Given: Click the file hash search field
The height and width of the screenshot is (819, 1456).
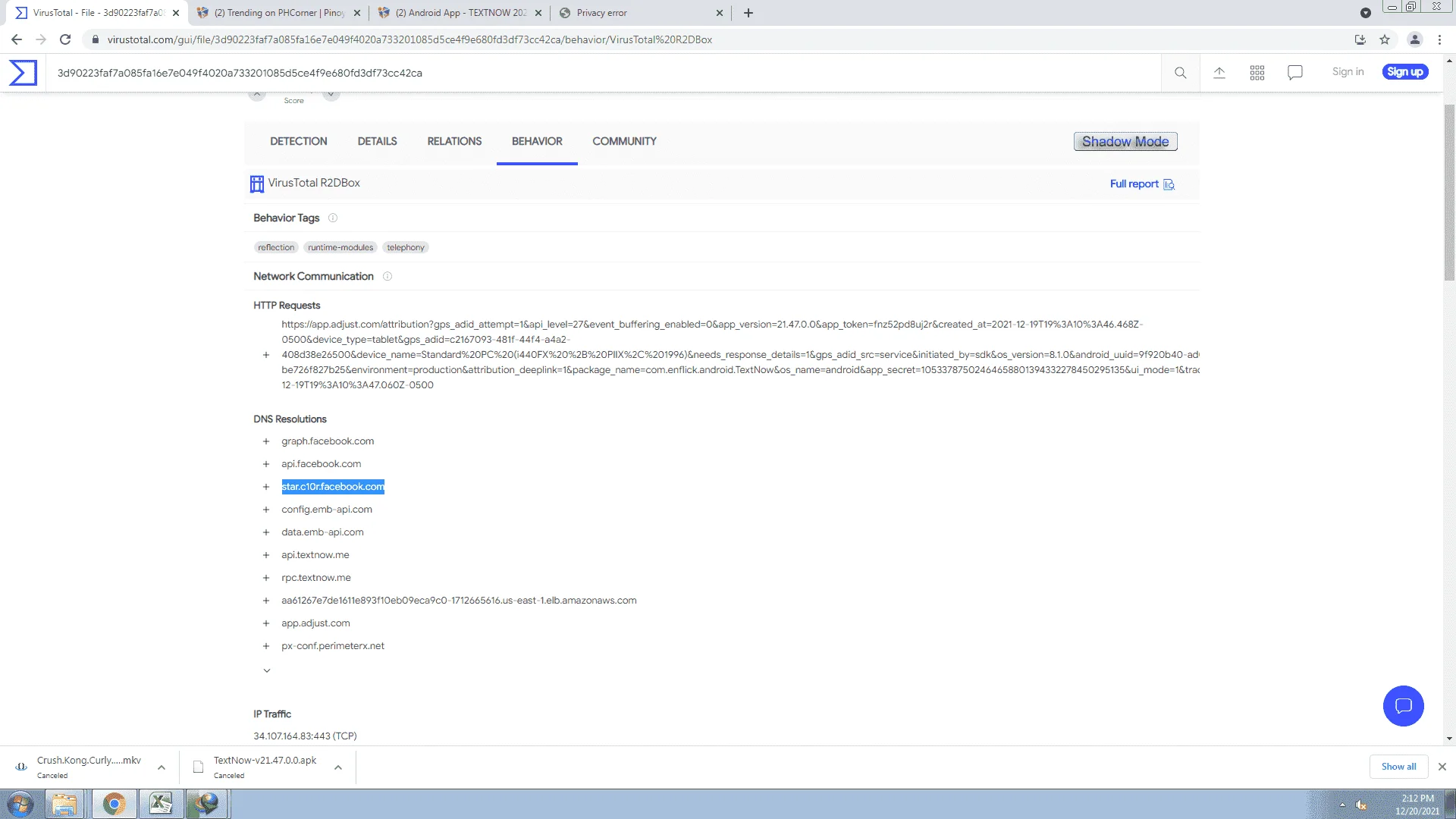Looking at the screenshot, I should click(x=603, y=73).
